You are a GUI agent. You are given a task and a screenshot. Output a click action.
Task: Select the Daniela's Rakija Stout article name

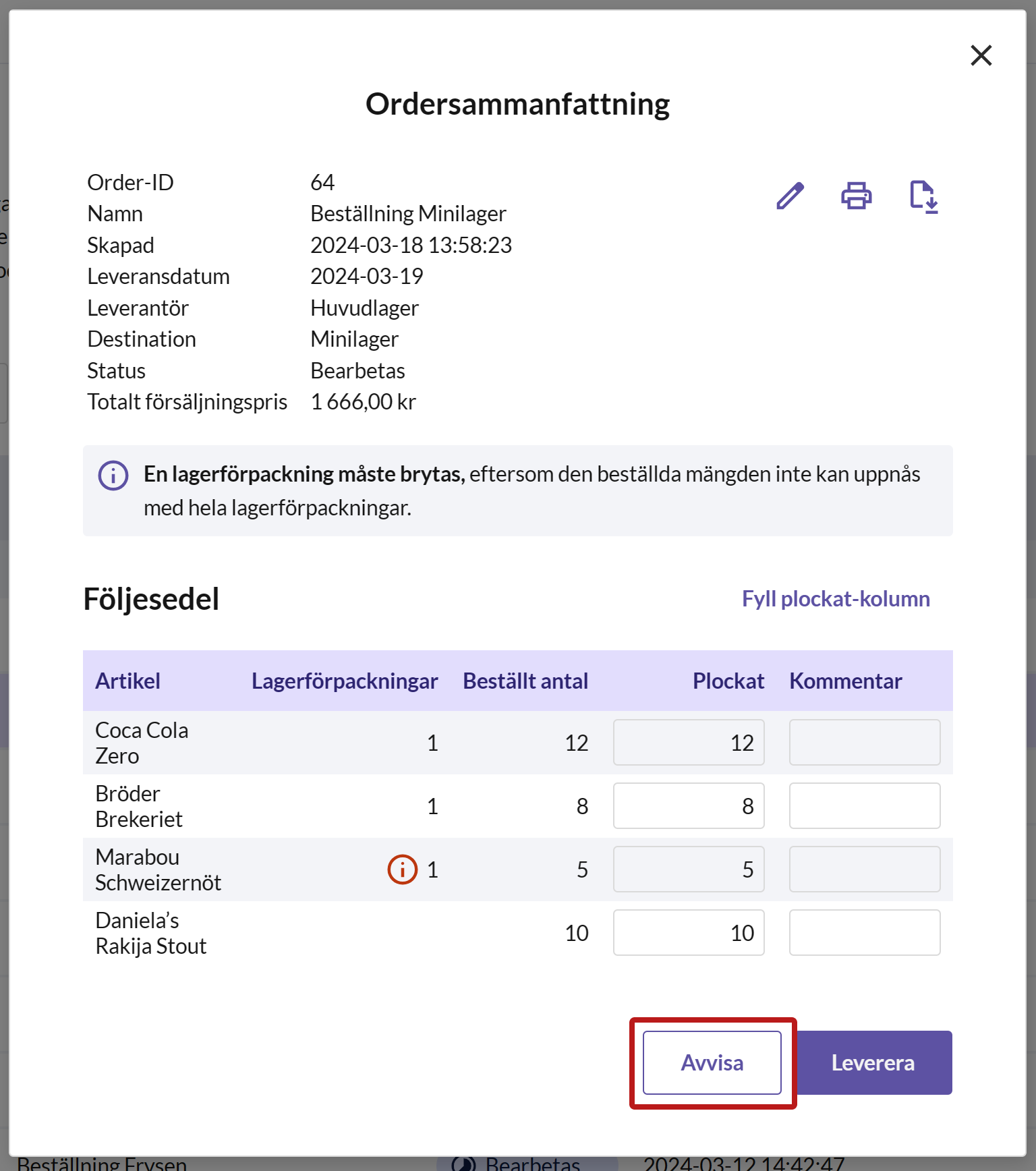coord(150,933)
